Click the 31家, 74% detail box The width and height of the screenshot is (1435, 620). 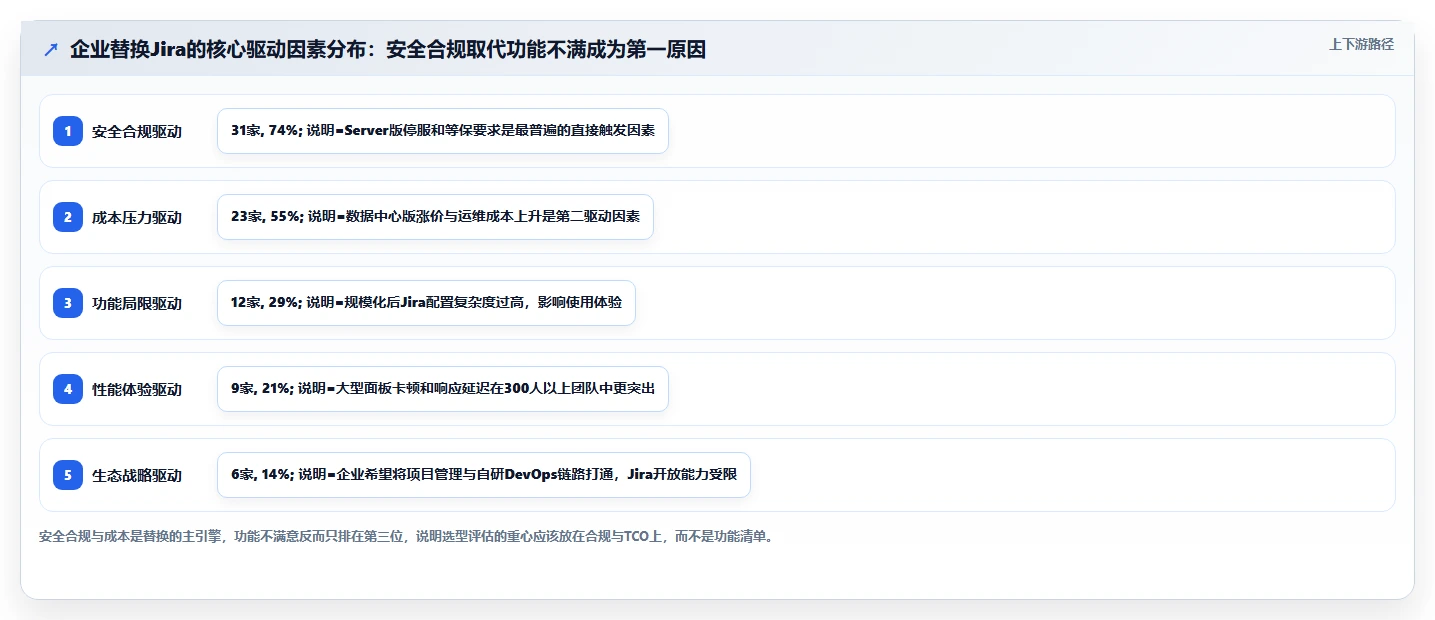tap(442, 131)
